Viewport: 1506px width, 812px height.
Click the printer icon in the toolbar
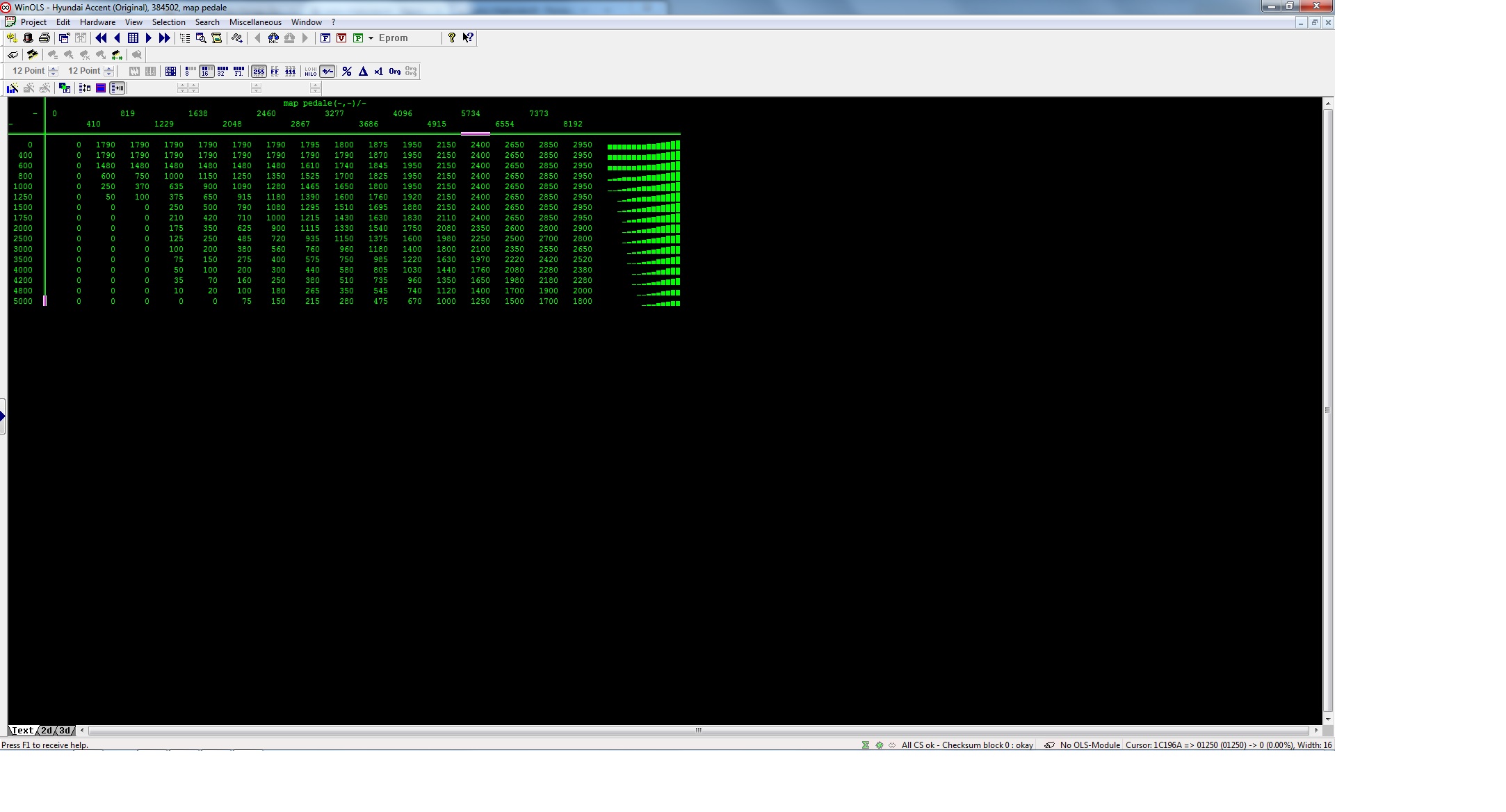(x=44, y=38)
